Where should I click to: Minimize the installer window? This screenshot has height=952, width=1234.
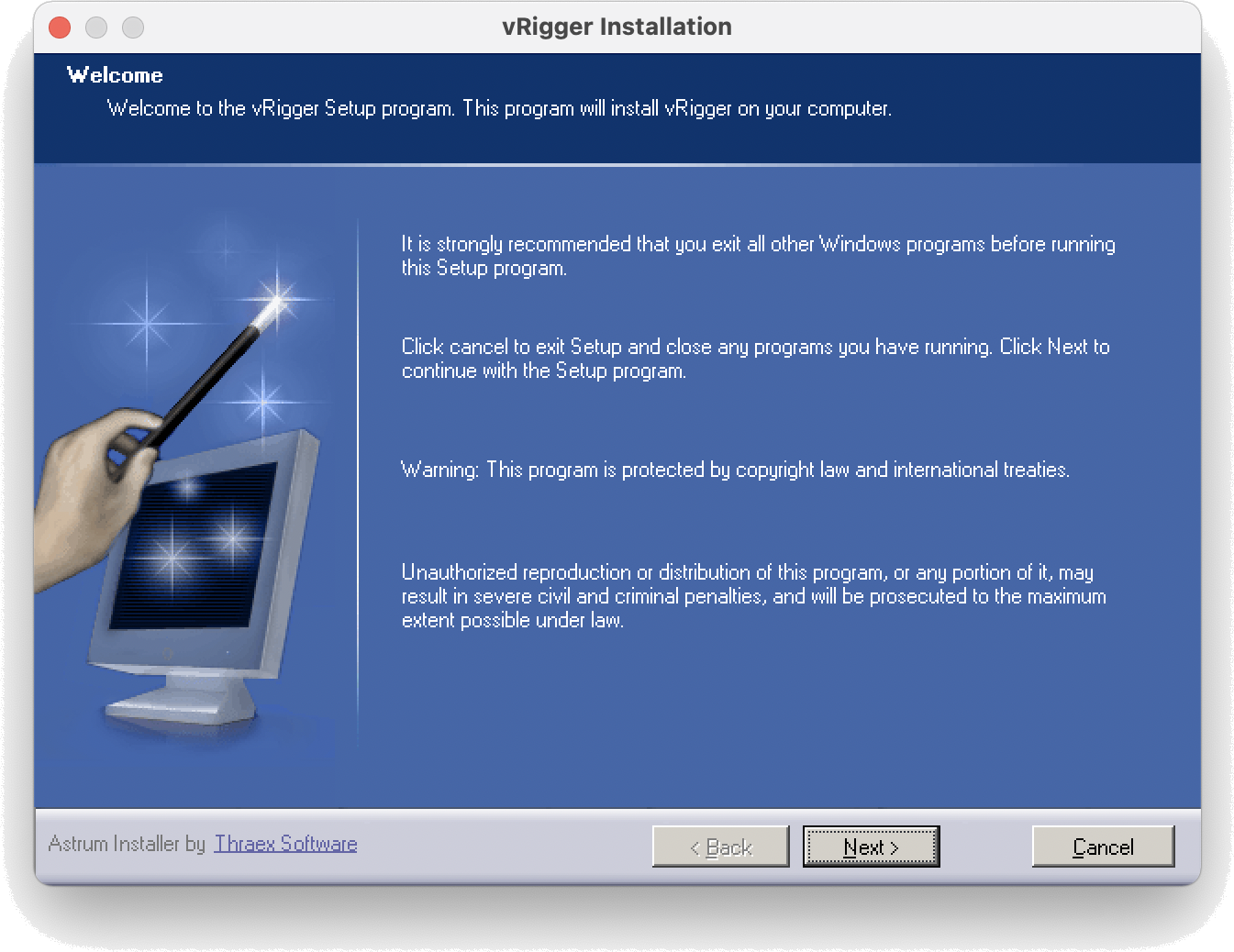(96, 27)
